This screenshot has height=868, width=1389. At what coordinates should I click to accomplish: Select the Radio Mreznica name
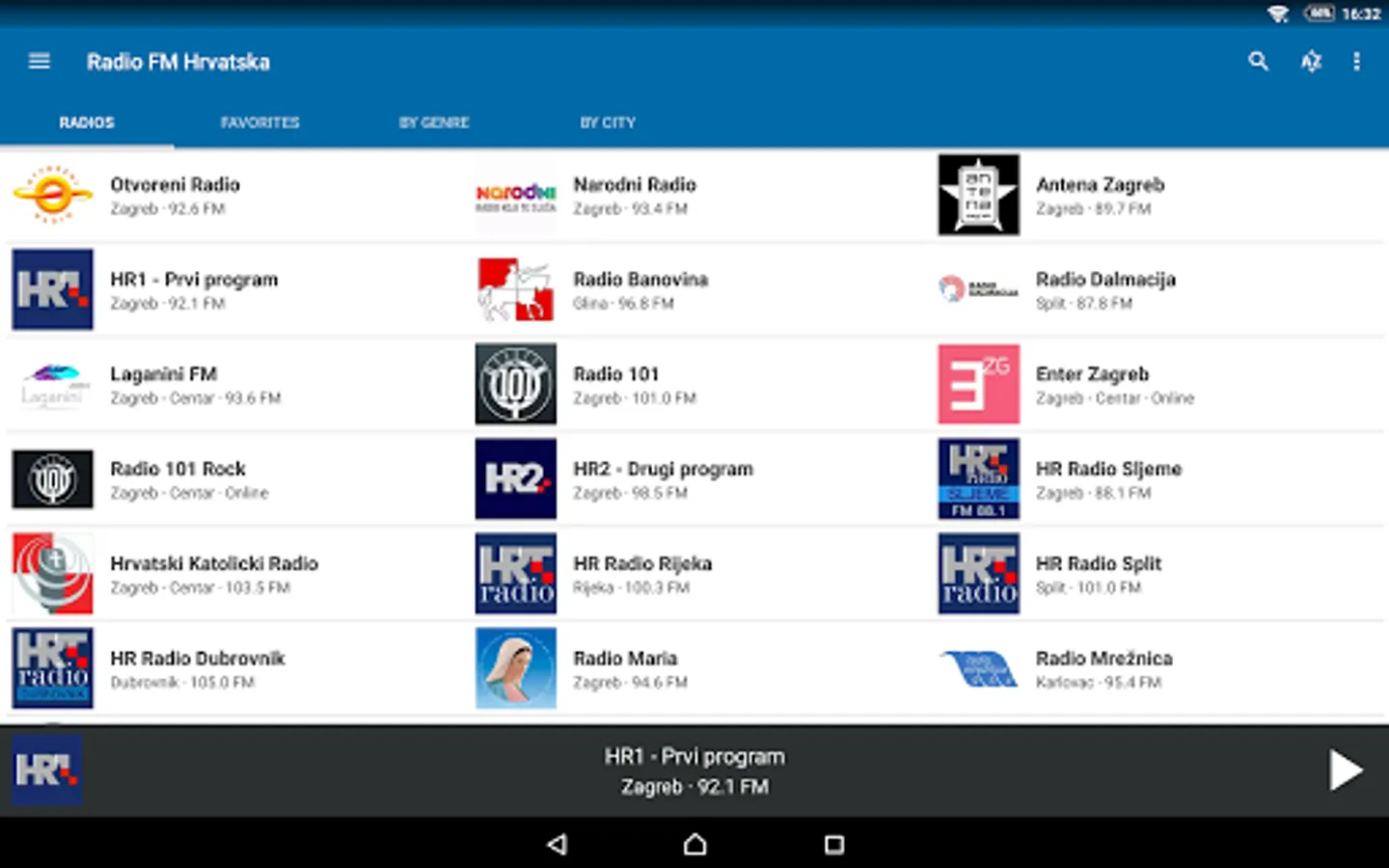[x=1104, y=658]
